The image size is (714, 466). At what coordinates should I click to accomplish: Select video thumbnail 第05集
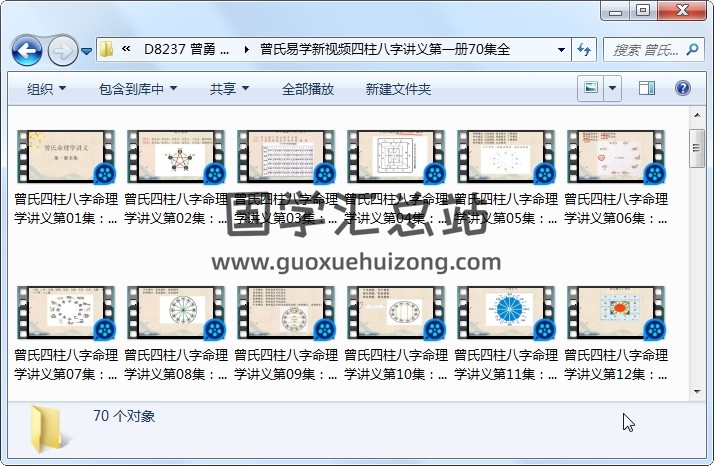click(x=506, y=156)
